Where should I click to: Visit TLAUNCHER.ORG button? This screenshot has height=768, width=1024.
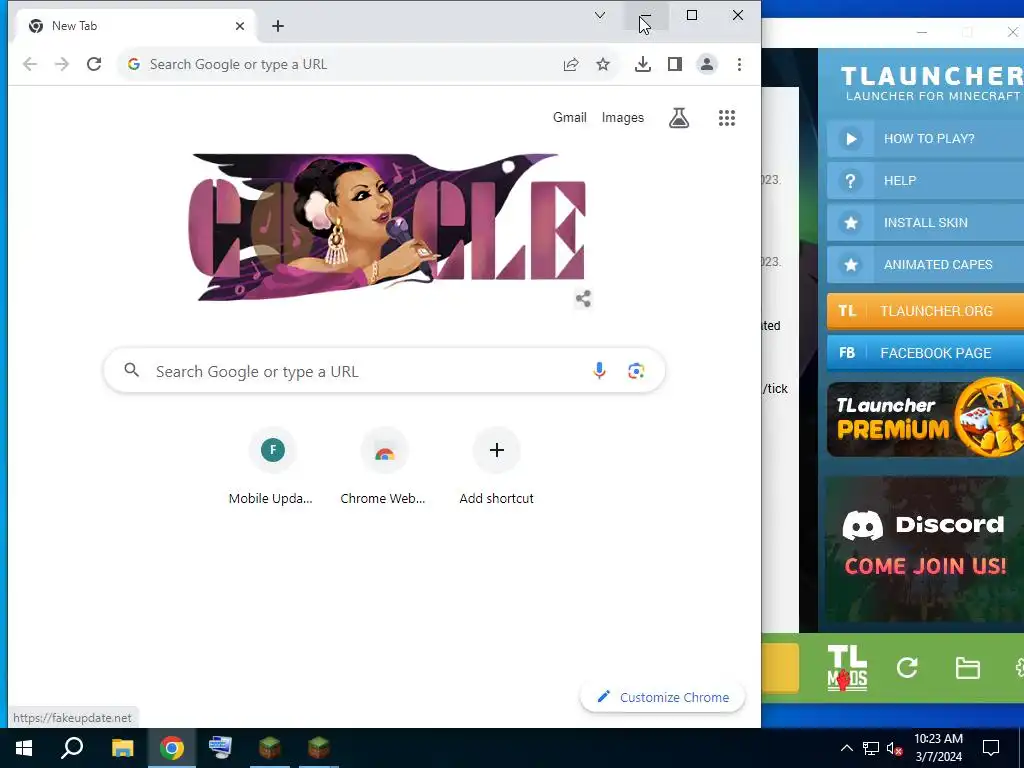(x=925, y=311)
